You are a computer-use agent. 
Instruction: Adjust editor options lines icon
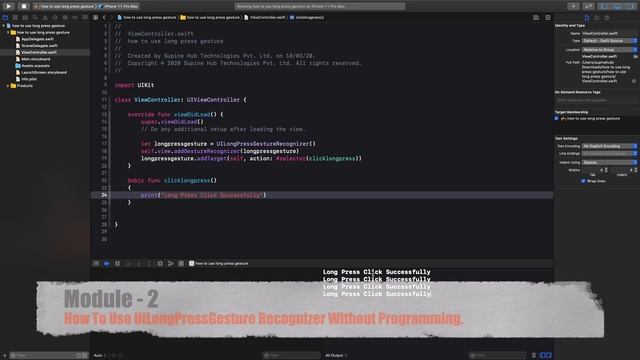point(536,18)
